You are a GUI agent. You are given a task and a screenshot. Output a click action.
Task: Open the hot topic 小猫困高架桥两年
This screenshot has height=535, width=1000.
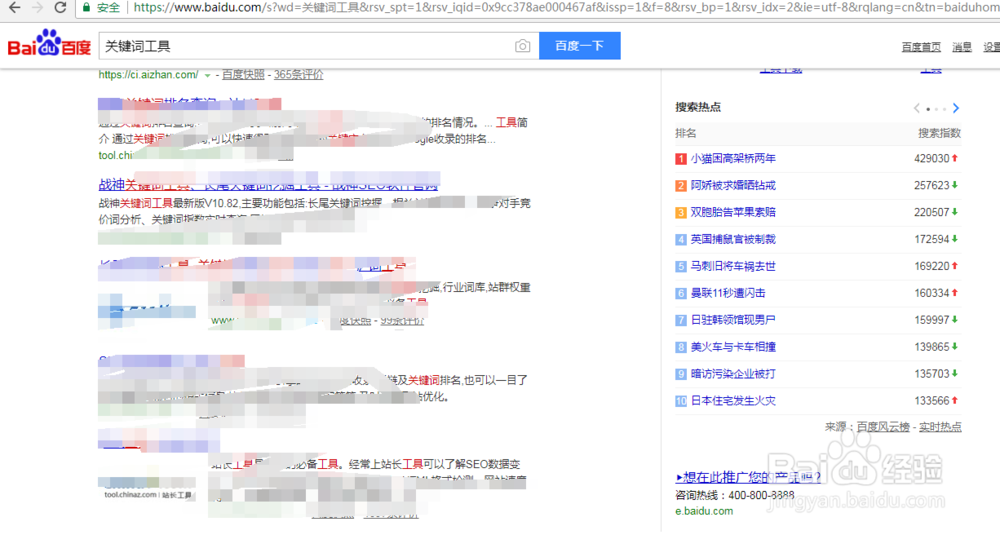click(733, 158)
